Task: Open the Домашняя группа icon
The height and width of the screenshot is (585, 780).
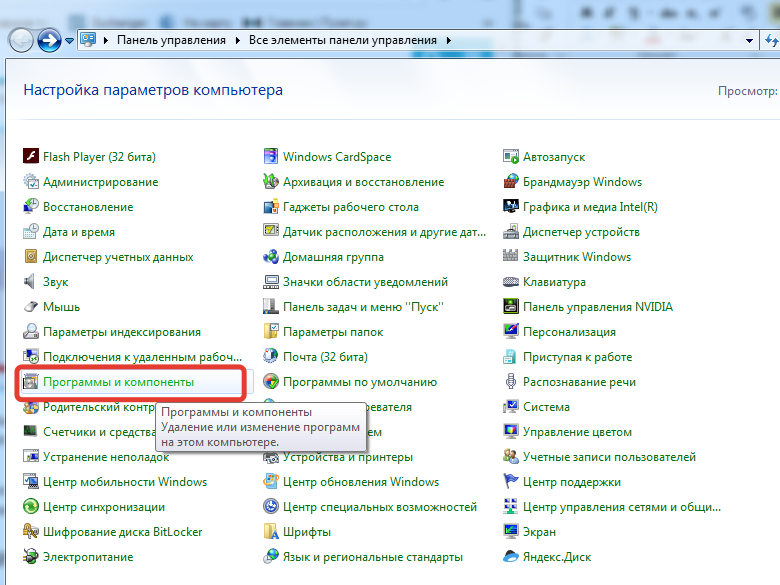Action: click(271, 256)
